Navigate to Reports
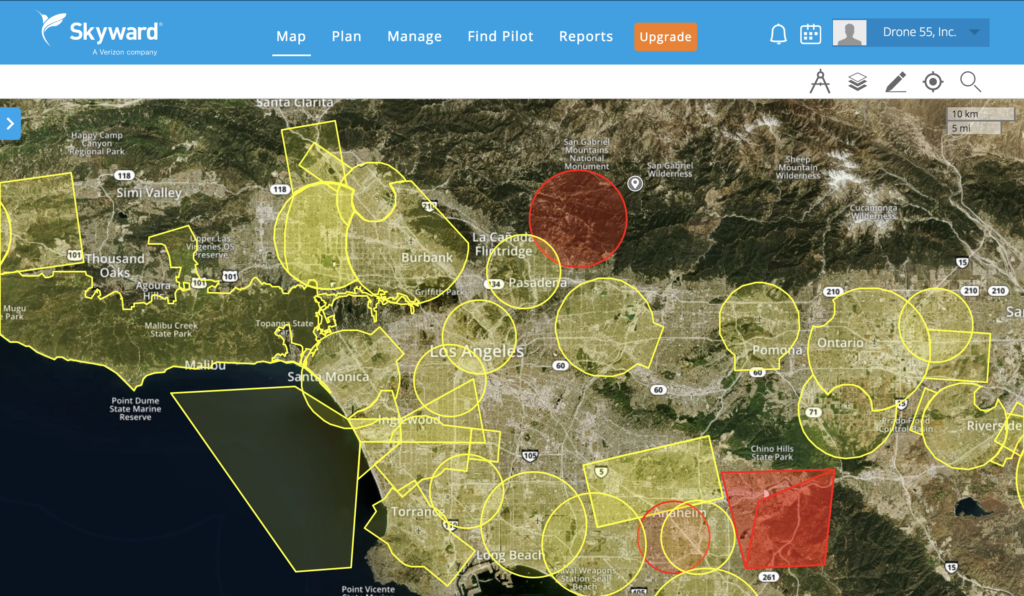The width and height of the screenshot is (1024, 596). 586,37
